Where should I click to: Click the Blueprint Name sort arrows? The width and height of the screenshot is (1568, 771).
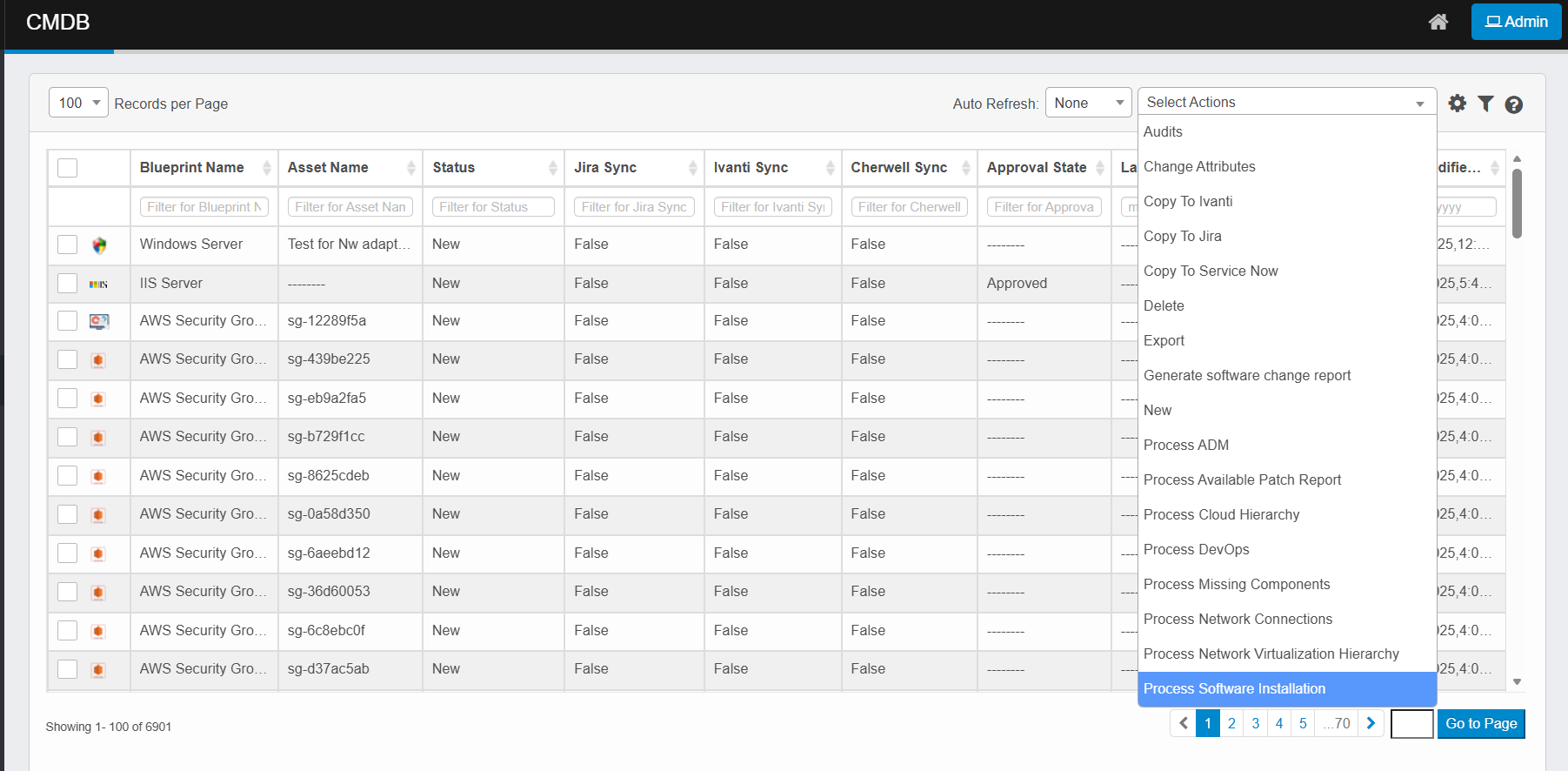pos(266,168)
